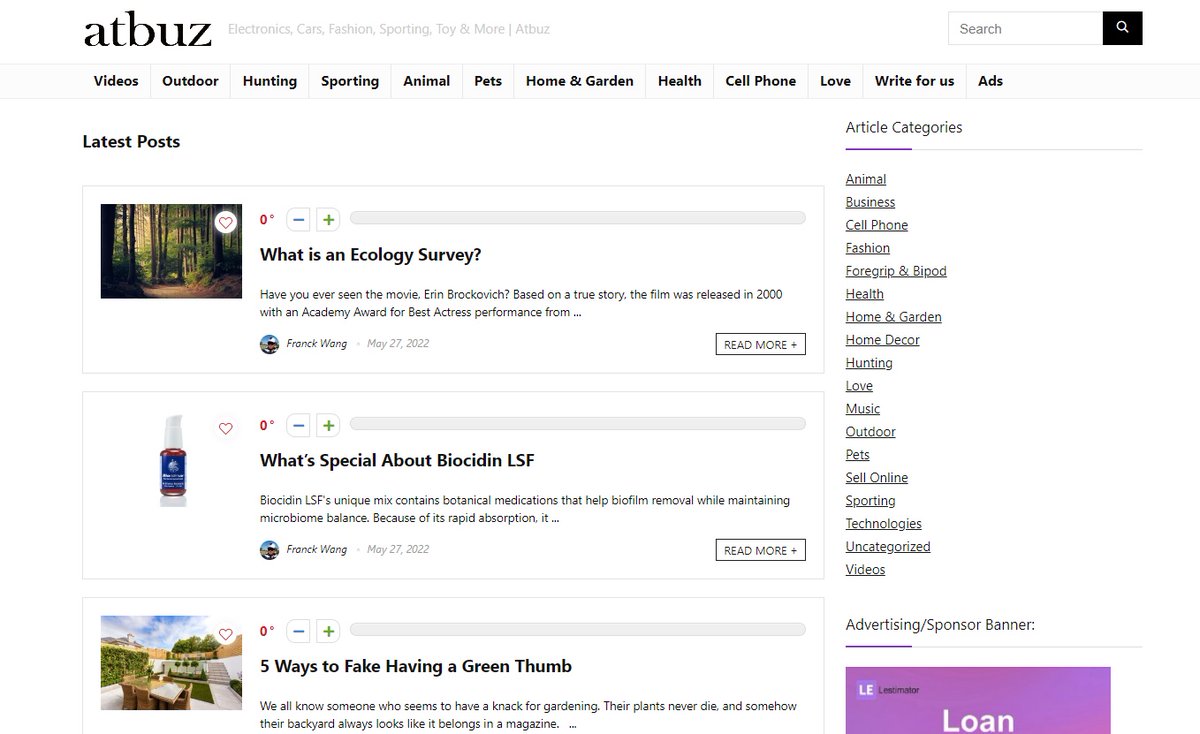This screenshot has width=1200, height=734.
Task: Open the Foregrip & Bipod category link
Action: point(896,271)
